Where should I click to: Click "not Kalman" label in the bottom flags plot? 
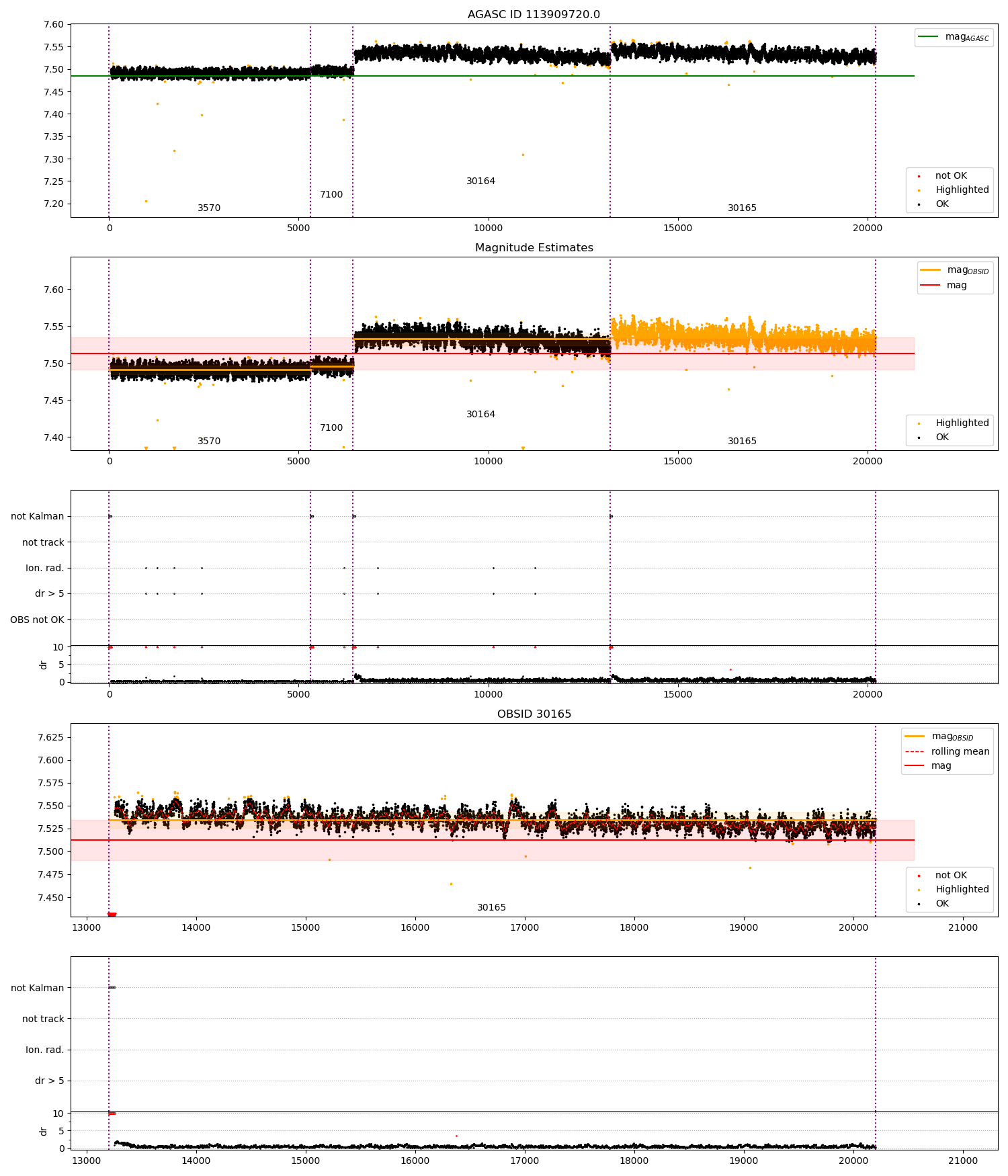coord(38,989)
